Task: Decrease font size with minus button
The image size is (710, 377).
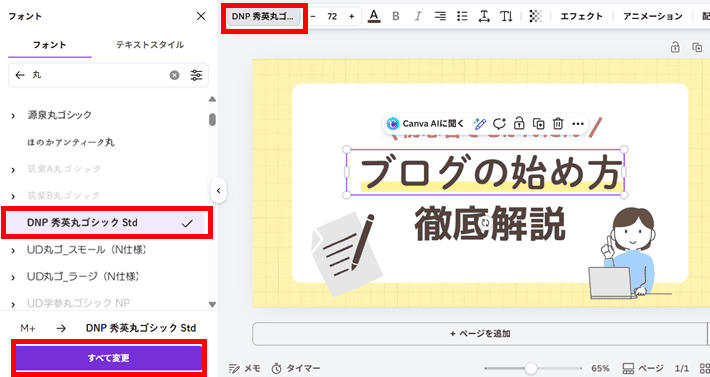Action: click(313, 16)
